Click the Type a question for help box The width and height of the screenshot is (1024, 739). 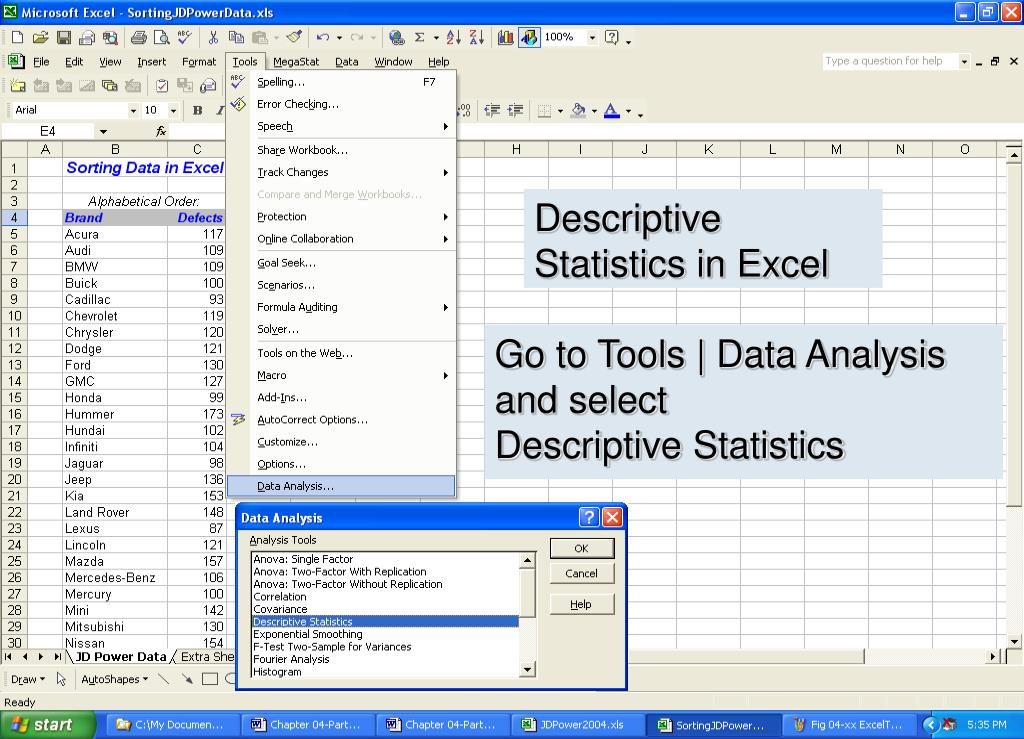tap(889, 61)
